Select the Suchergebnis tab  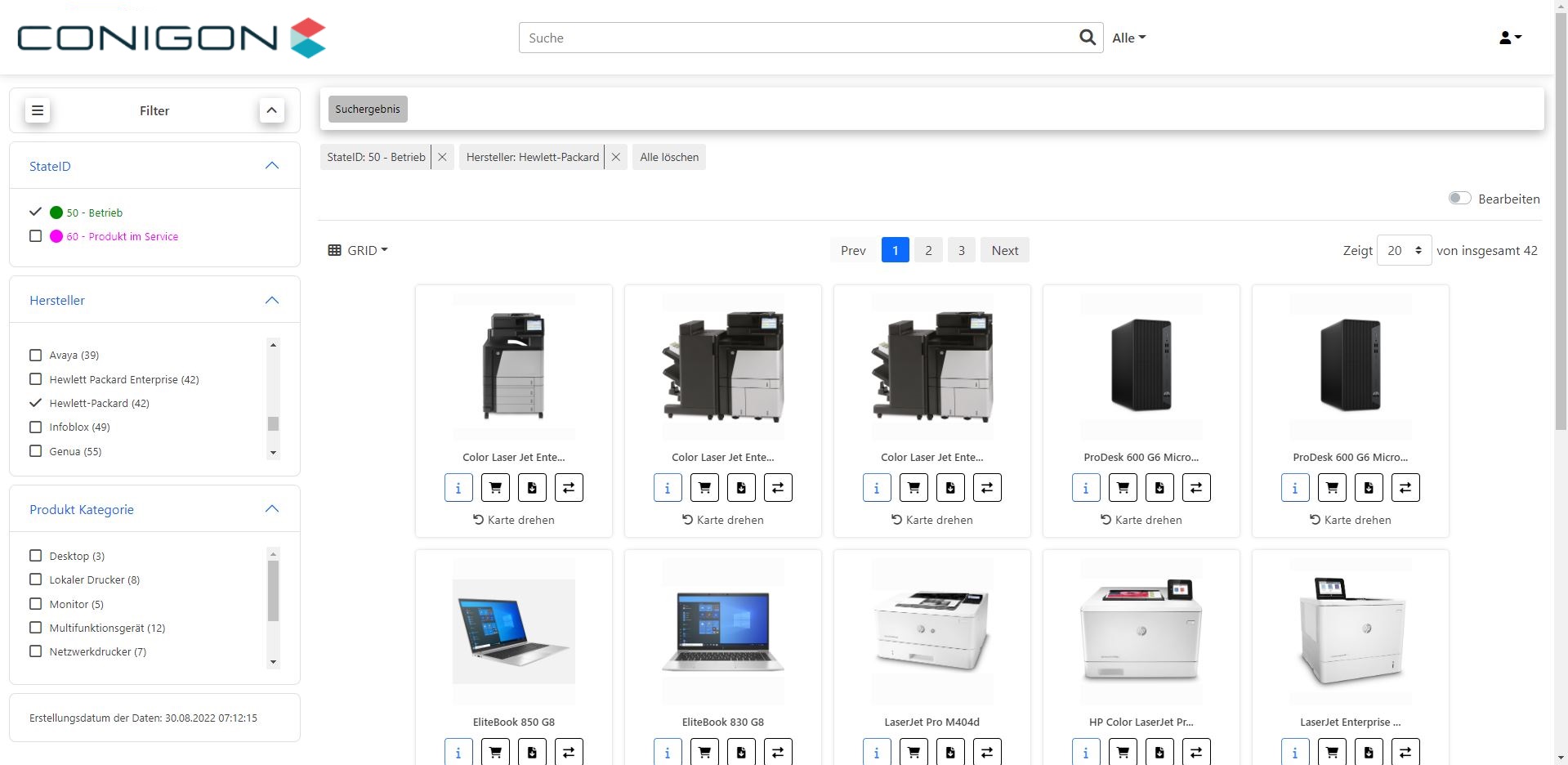tap(368, 109)
